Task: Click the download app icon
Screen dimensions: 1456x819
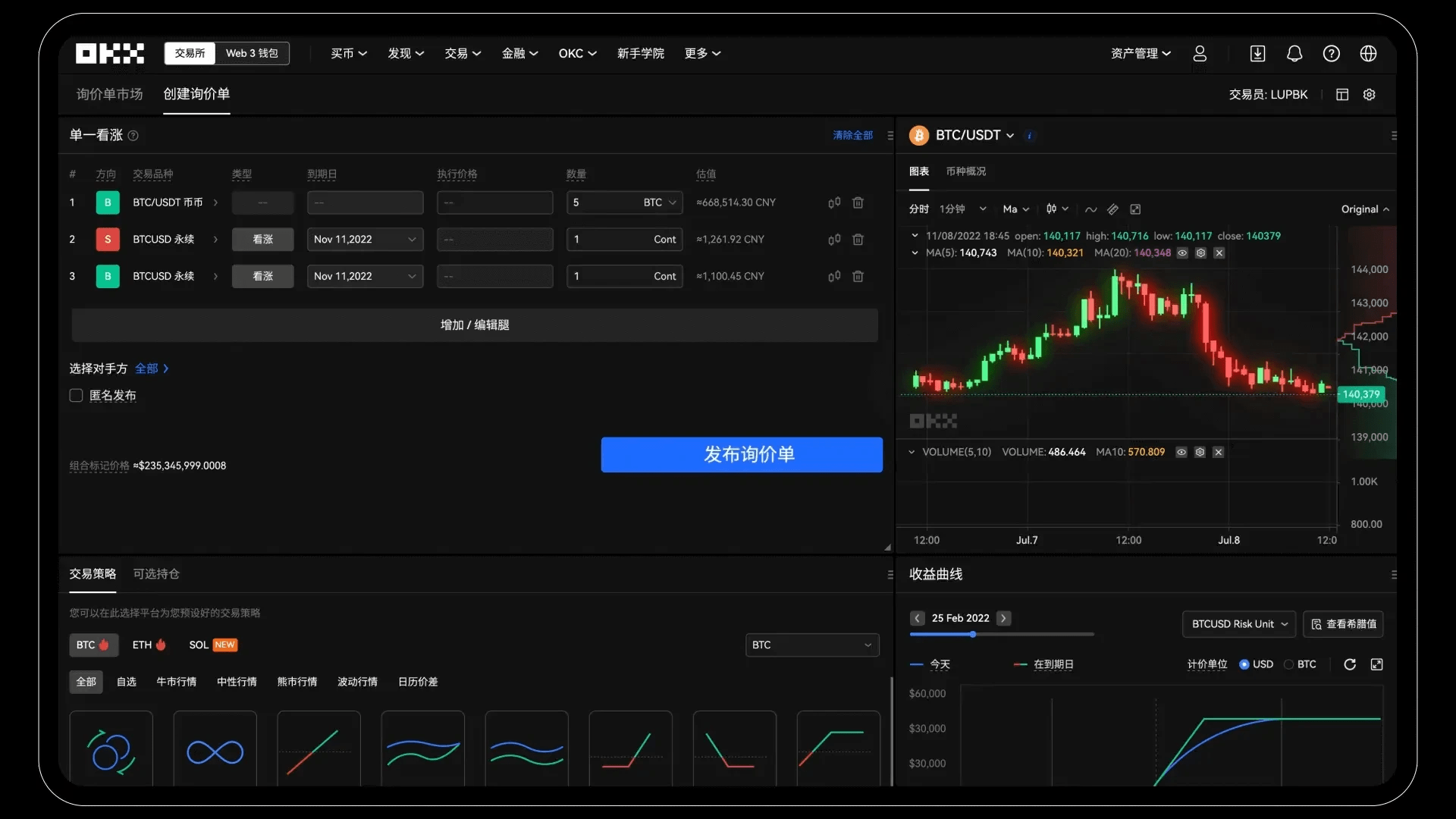Action: (x=1257, y=53)
